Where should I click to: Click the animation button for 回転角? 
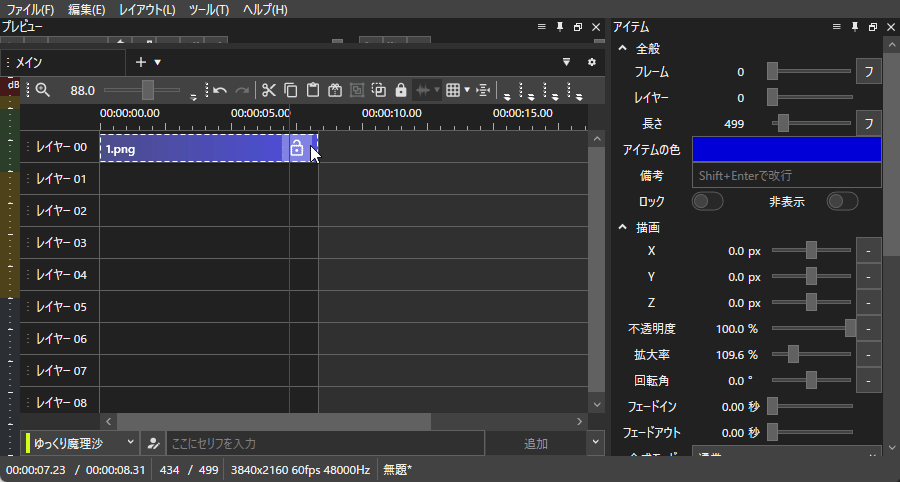(x=868, y=380)
